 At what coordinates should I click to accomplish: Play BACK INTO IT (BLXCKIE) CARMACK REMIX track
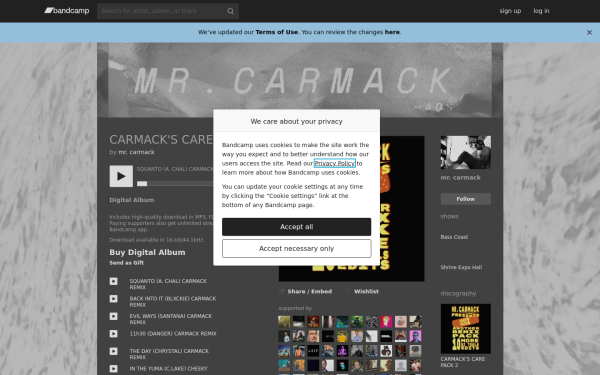pos(114,299)
